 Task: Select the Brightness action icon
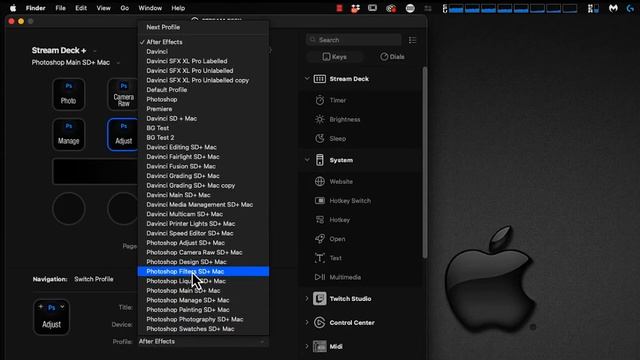click(320, 119)
